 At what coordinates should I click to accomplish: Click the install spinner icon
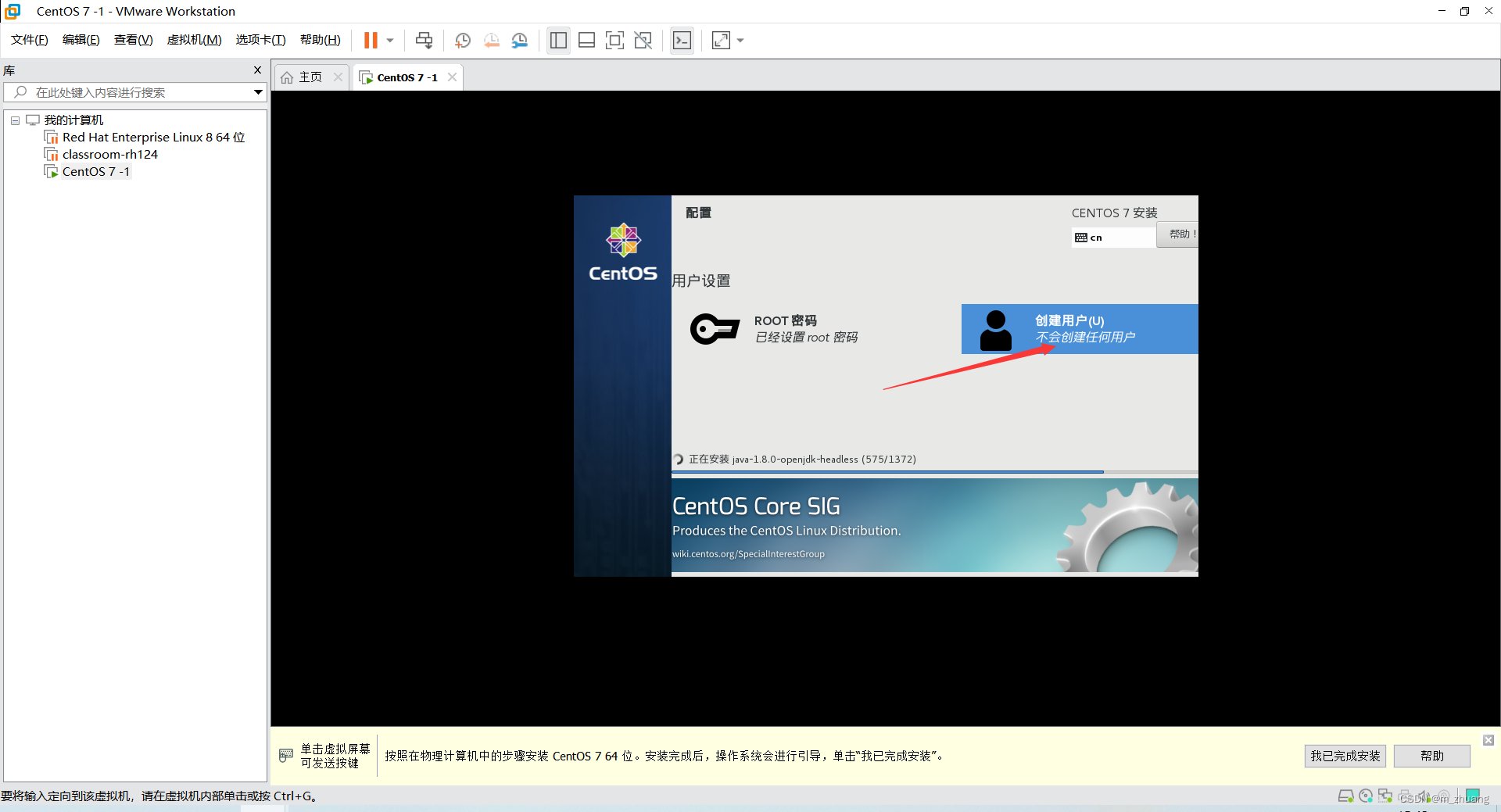tap(679, 460)
